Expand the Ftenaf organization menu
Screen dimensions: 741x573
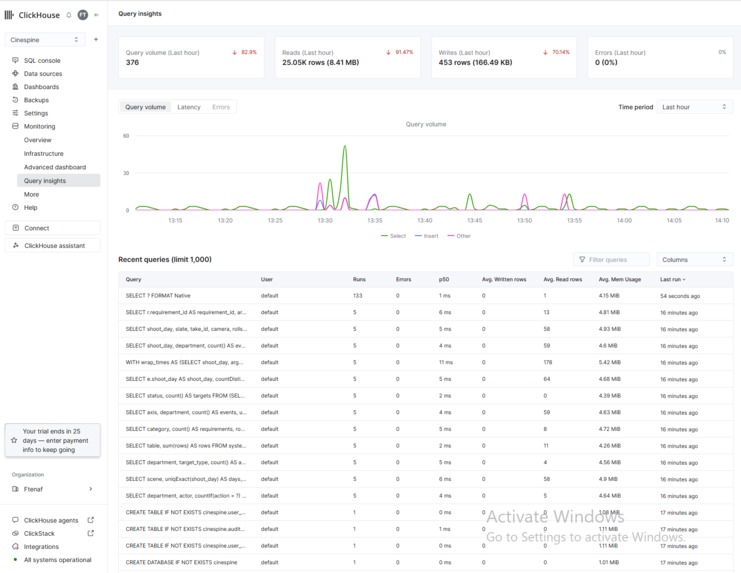(52, 489)
